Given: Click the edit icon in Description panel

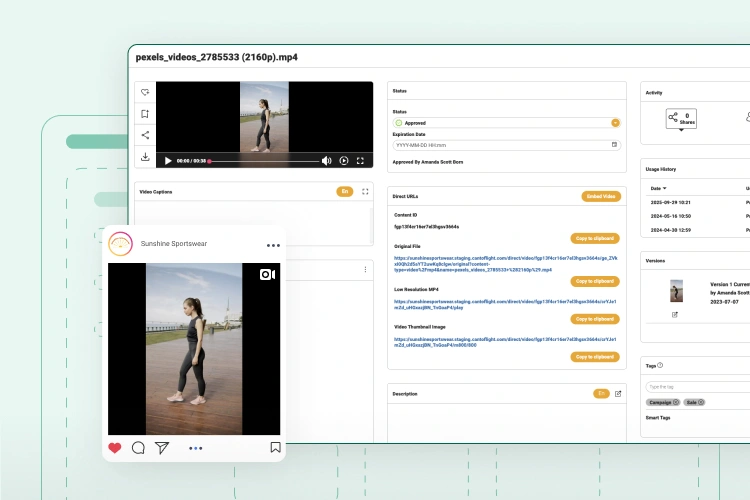Looking at the screenshot, I should [618, 393].
